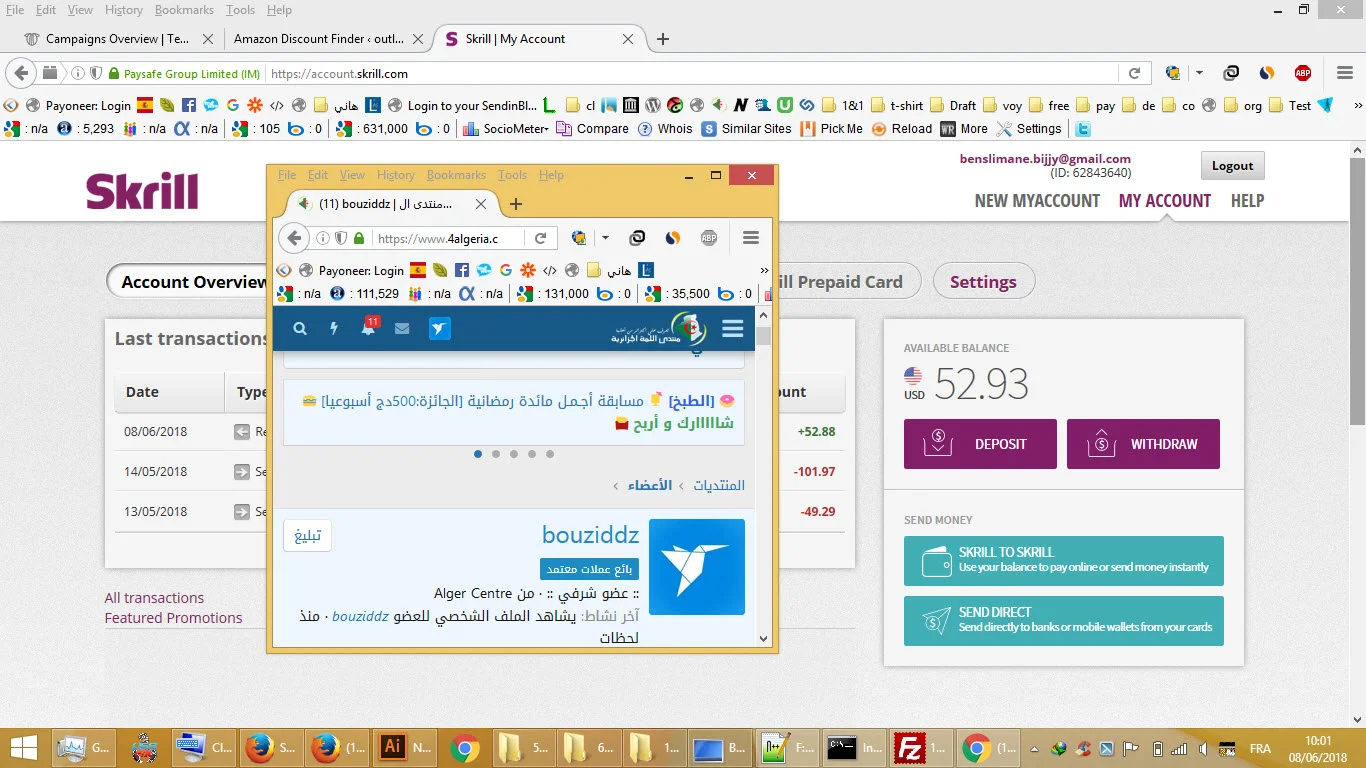Switch to the Campaigns Overview tab
Viewport: 1366px width, 768px height.
(x=117, y=39)
